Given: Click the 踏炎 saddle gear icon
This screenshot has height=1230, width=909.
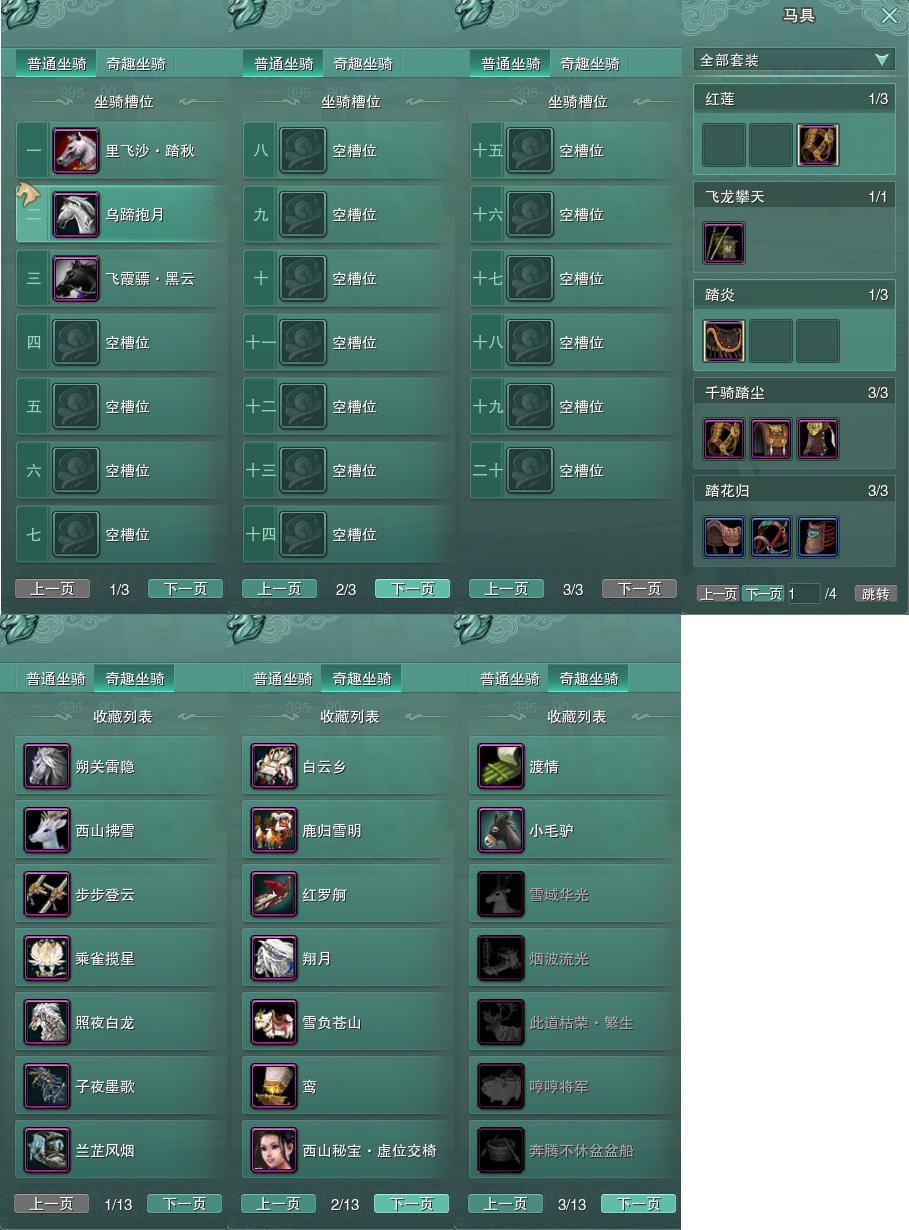Looking at the screenshot, I should tap(724, 341).
